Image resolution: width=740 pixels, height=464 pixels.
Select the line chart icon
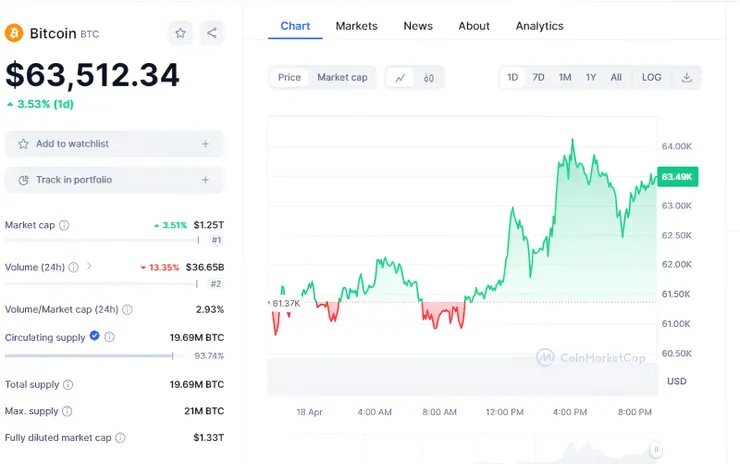pyautogui.click(x=400, y=77)
